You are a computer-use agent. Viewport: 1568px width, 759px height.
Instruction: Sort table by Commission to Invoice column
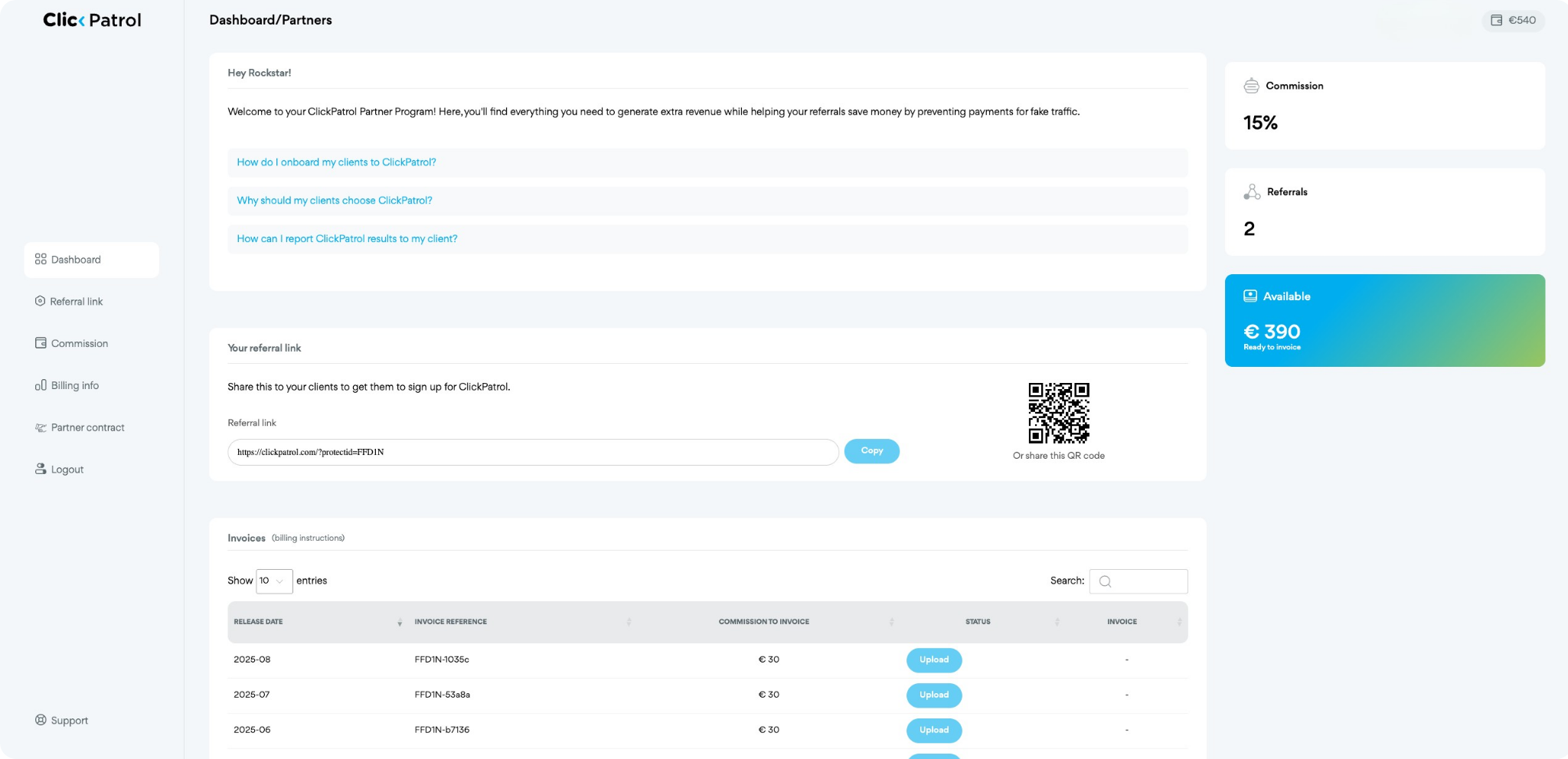click(x=763, y=622)
